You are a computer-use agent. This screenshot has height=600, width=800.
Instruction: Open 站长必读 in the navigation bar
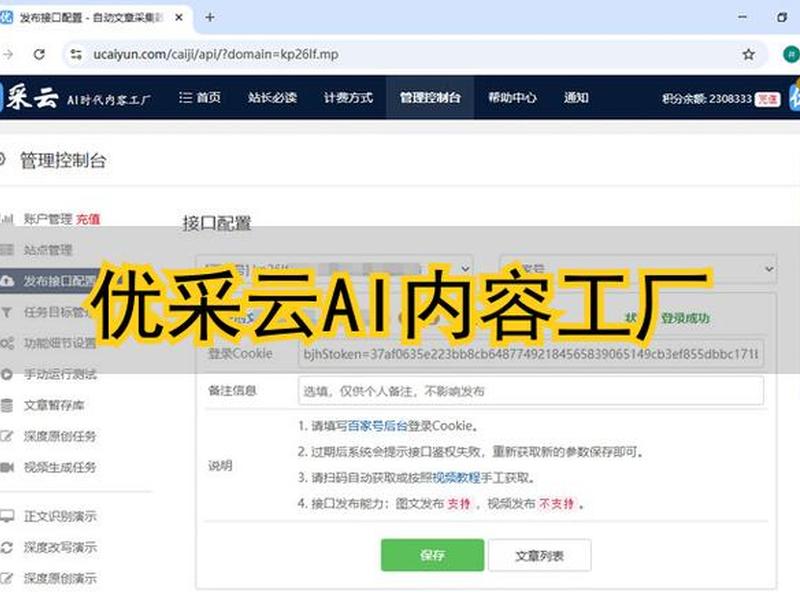tap(272, 97)
